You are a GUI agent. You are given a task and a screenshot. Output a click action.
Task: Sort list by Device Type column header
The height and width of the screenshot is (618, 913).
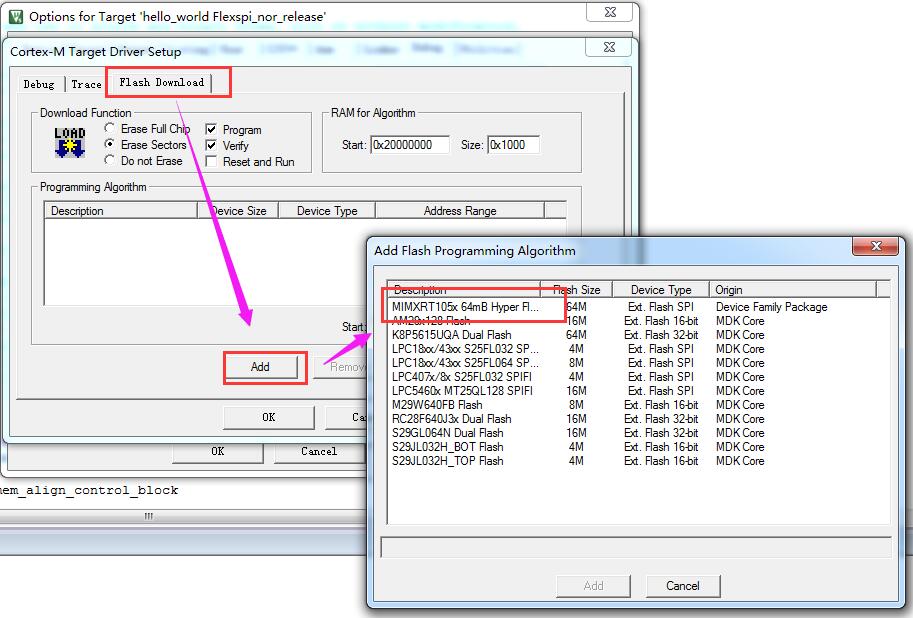click(660, 290)
